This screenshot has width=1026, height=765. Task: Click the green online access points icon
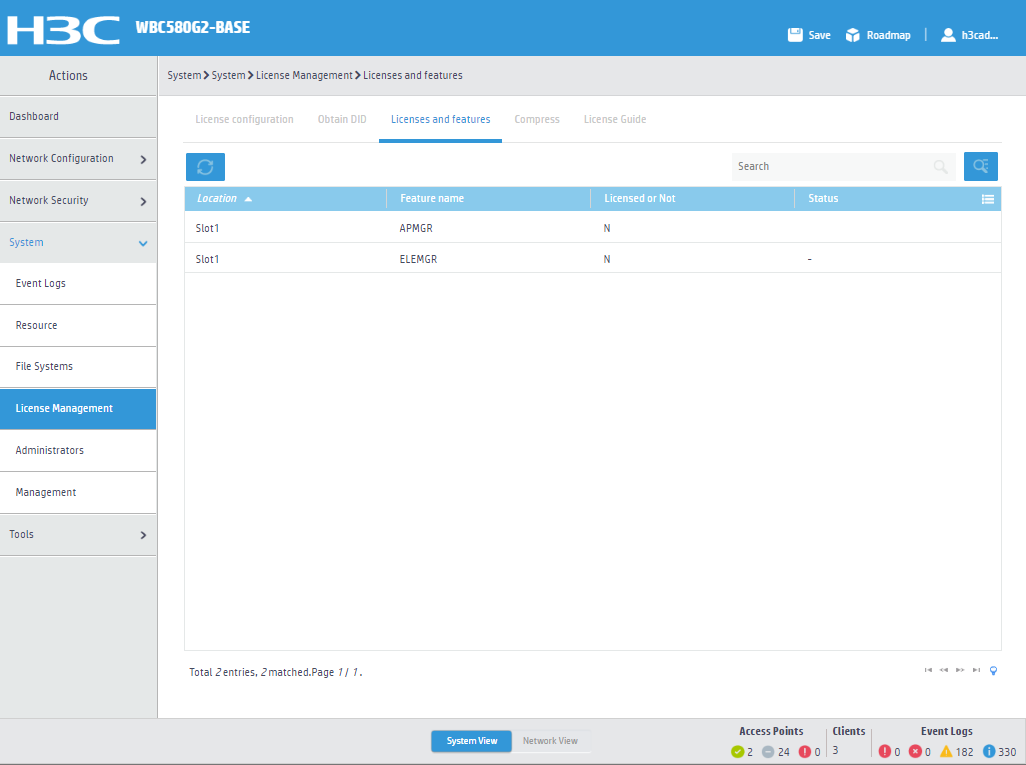[737, 752]
